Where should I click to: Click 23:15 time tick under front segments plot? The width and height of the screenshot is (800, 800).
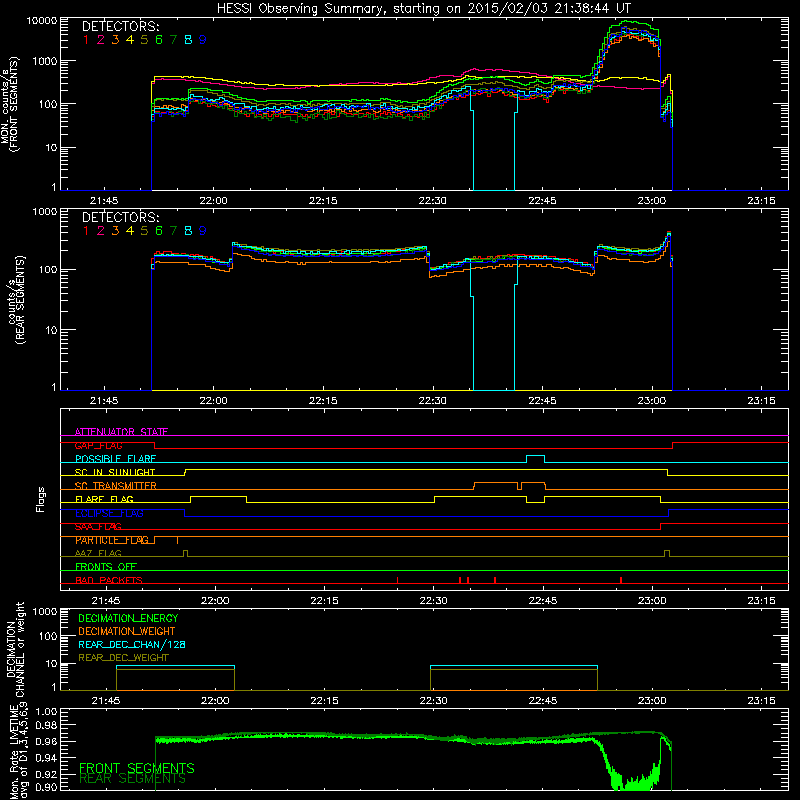pyautogui.click(x=761, y=201)
